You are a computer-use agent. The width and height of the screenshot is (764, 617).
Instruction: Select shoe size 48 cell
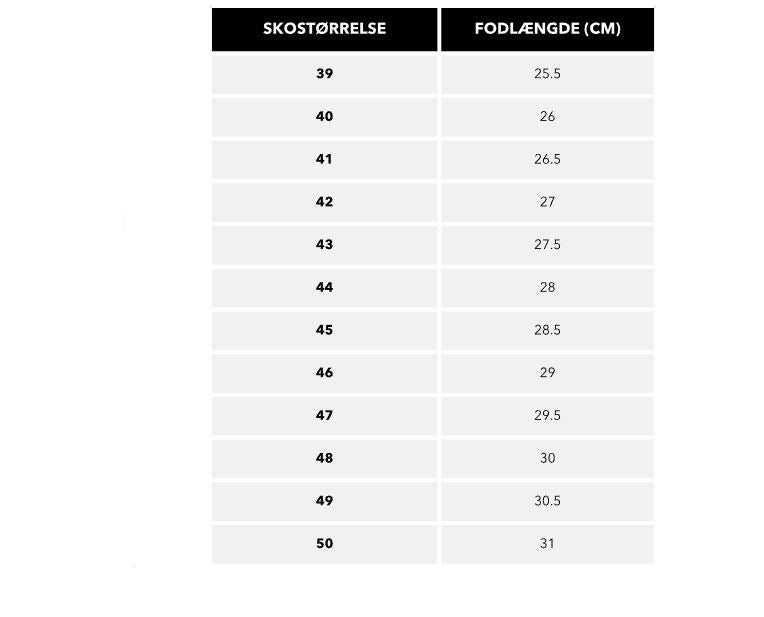point(324,458)
